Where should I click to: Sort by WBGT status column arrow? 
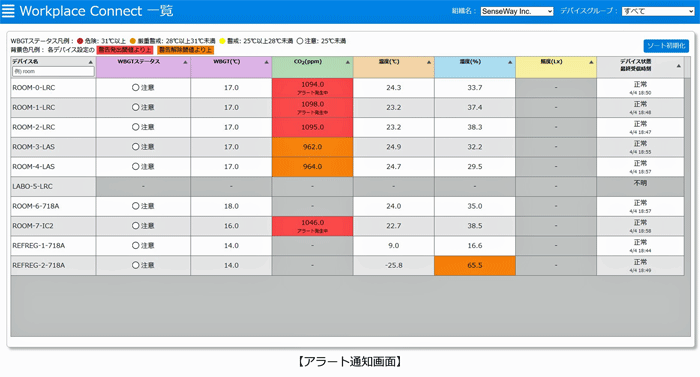(x=185, y=63)
